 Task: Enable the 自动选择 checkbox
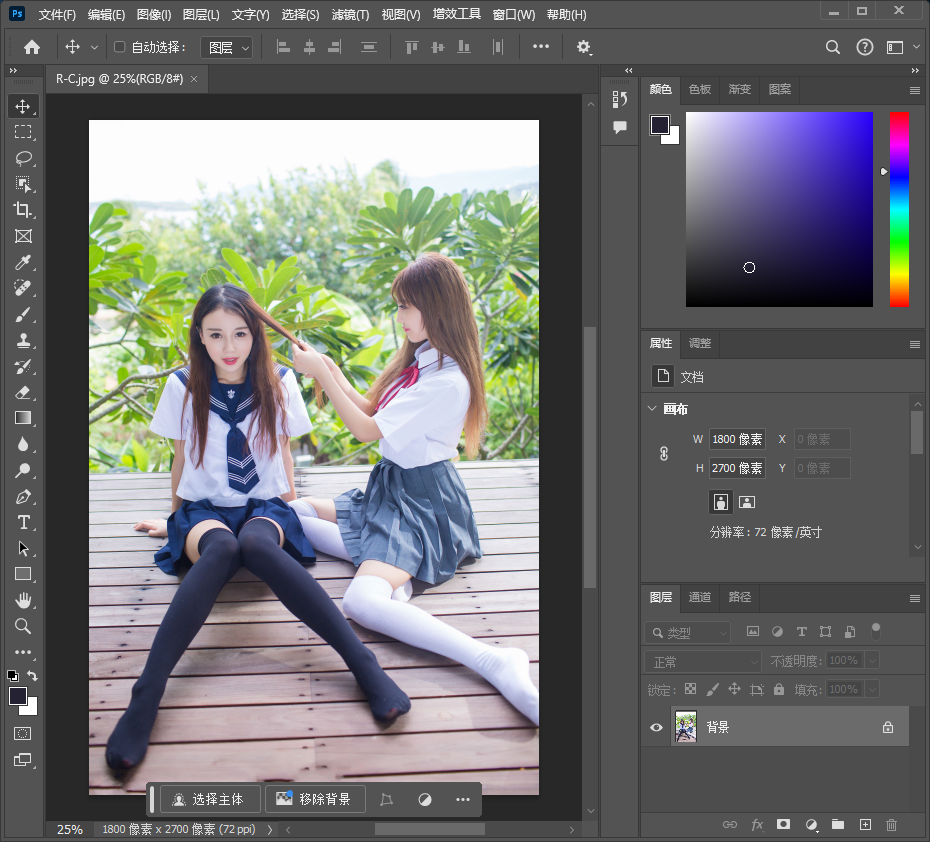(117, 47)
